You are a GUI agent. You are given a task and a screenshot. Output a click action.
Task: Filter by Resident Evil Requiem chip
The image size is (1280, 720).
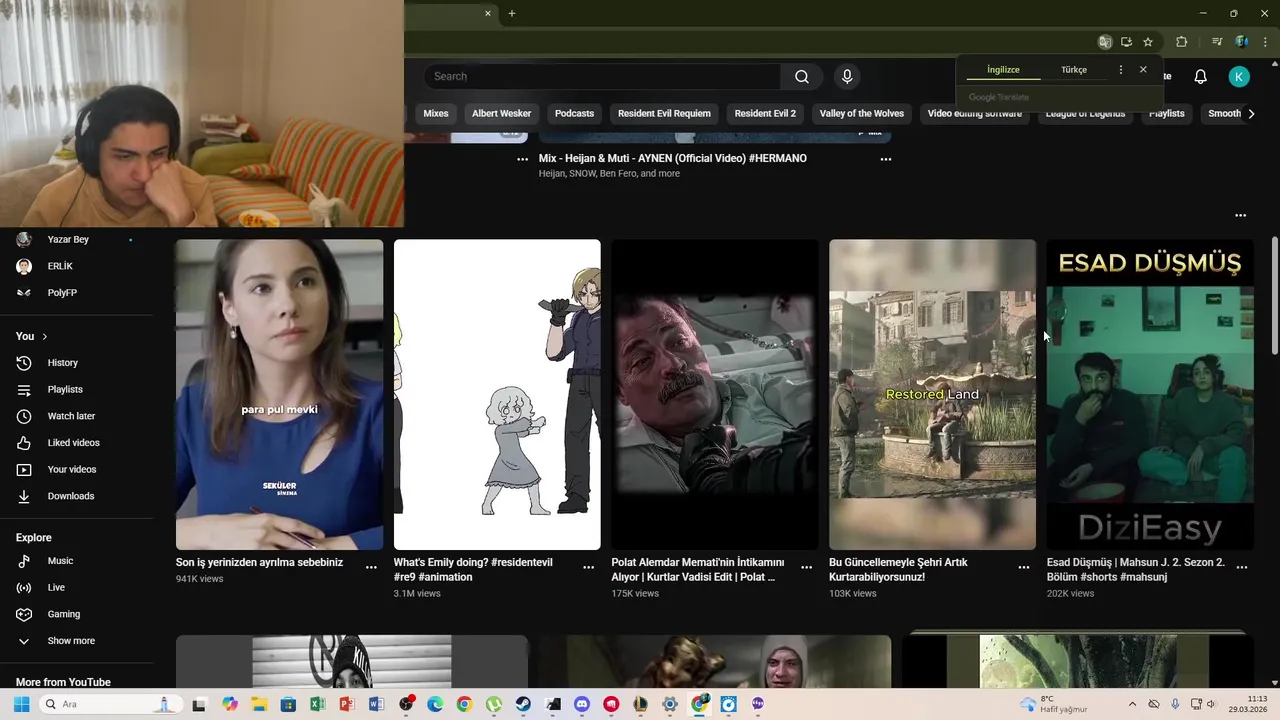(x=664, y=114)
